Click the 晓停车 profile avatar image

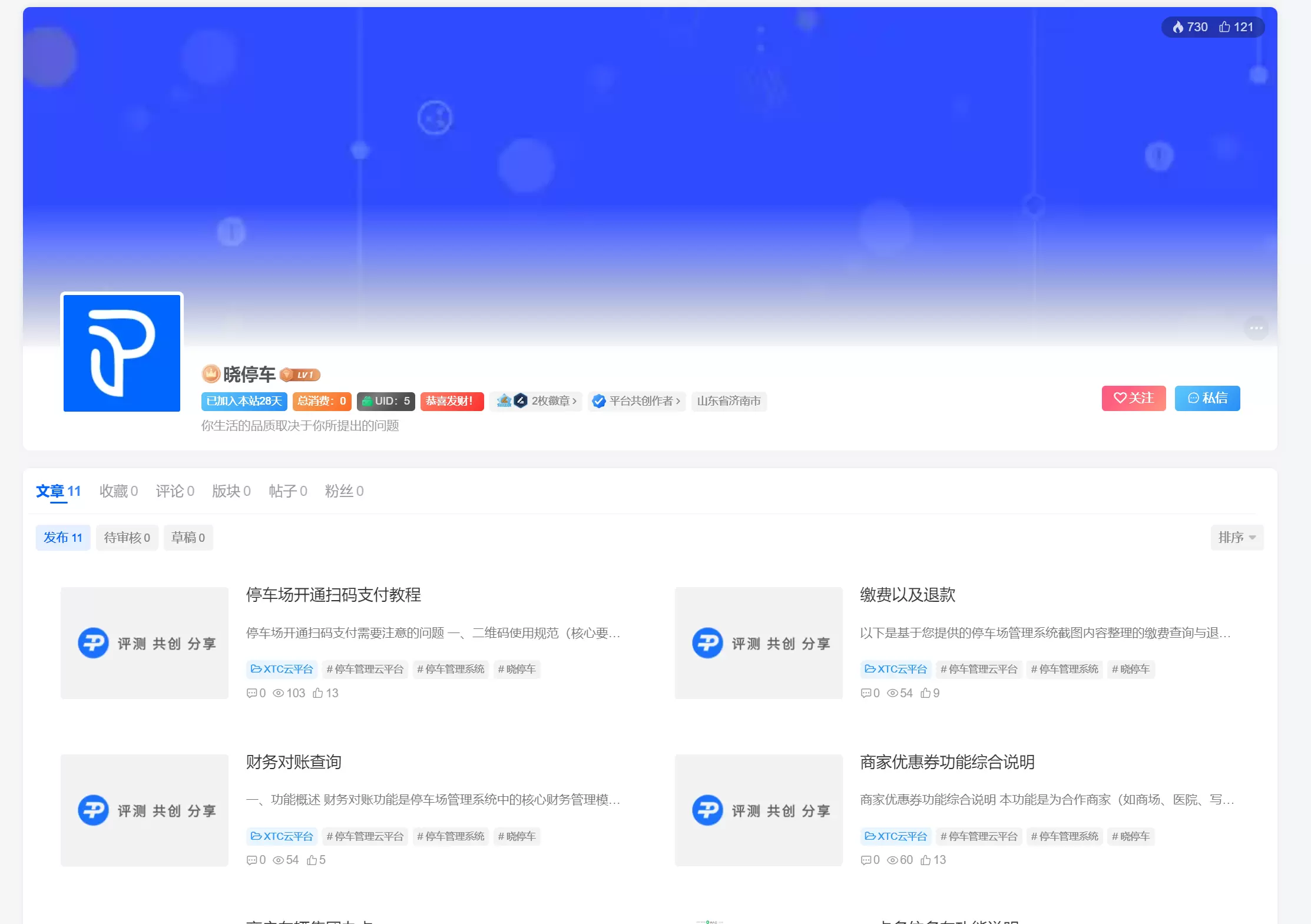(122, 353)
